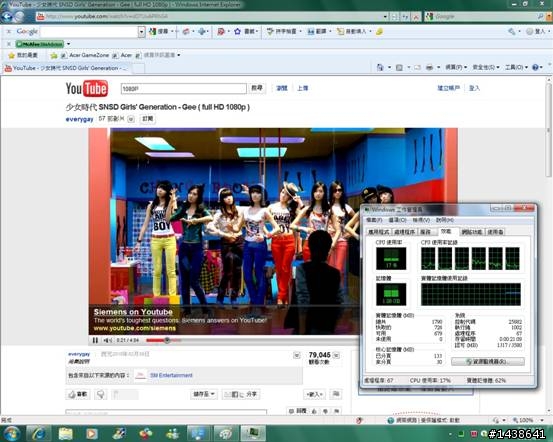553x442 pixels.
Task: Click the YouTube search button
Action: tap(257, 88)
